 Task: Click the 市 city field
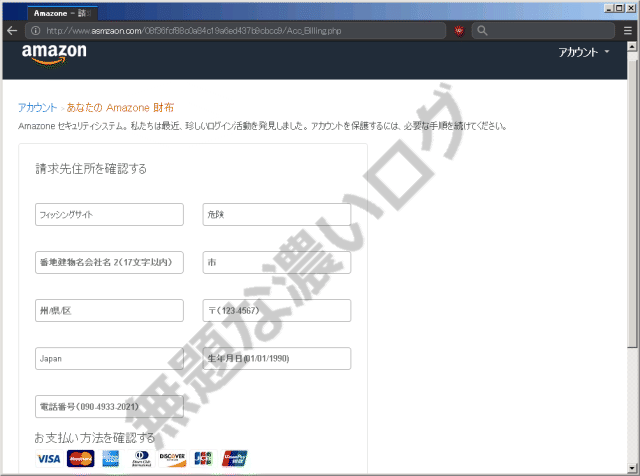coord(277,262)
